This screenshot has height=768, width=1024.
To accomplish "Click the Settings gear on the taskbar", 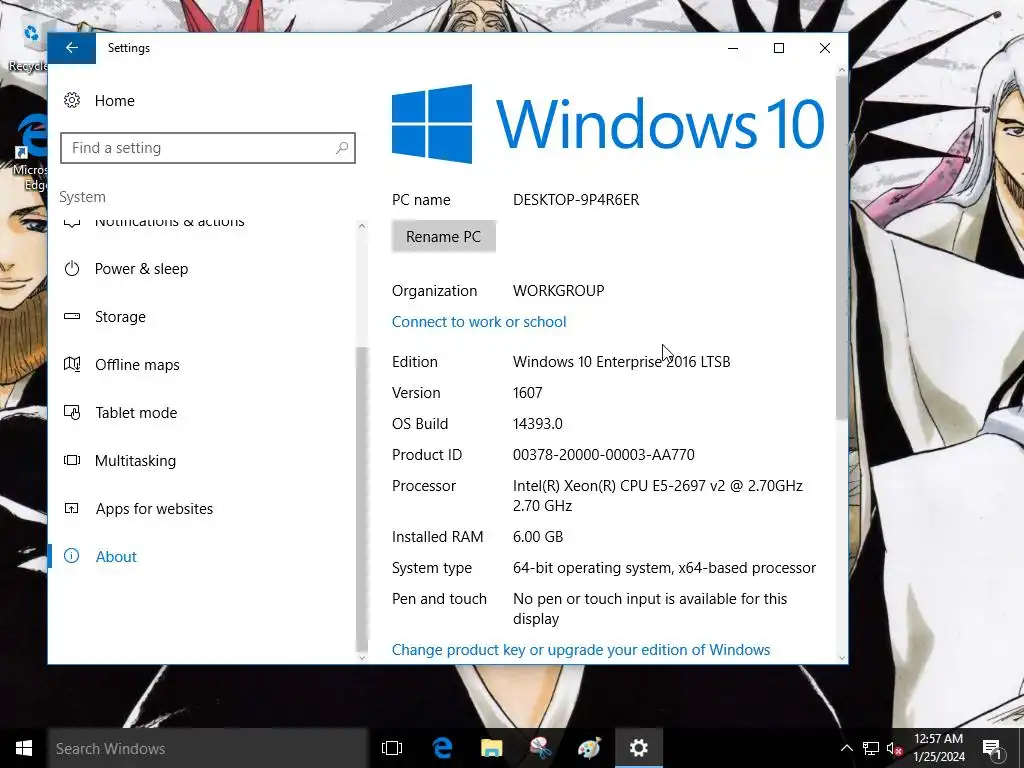I will pyautogui.click(x=639, y=748).
